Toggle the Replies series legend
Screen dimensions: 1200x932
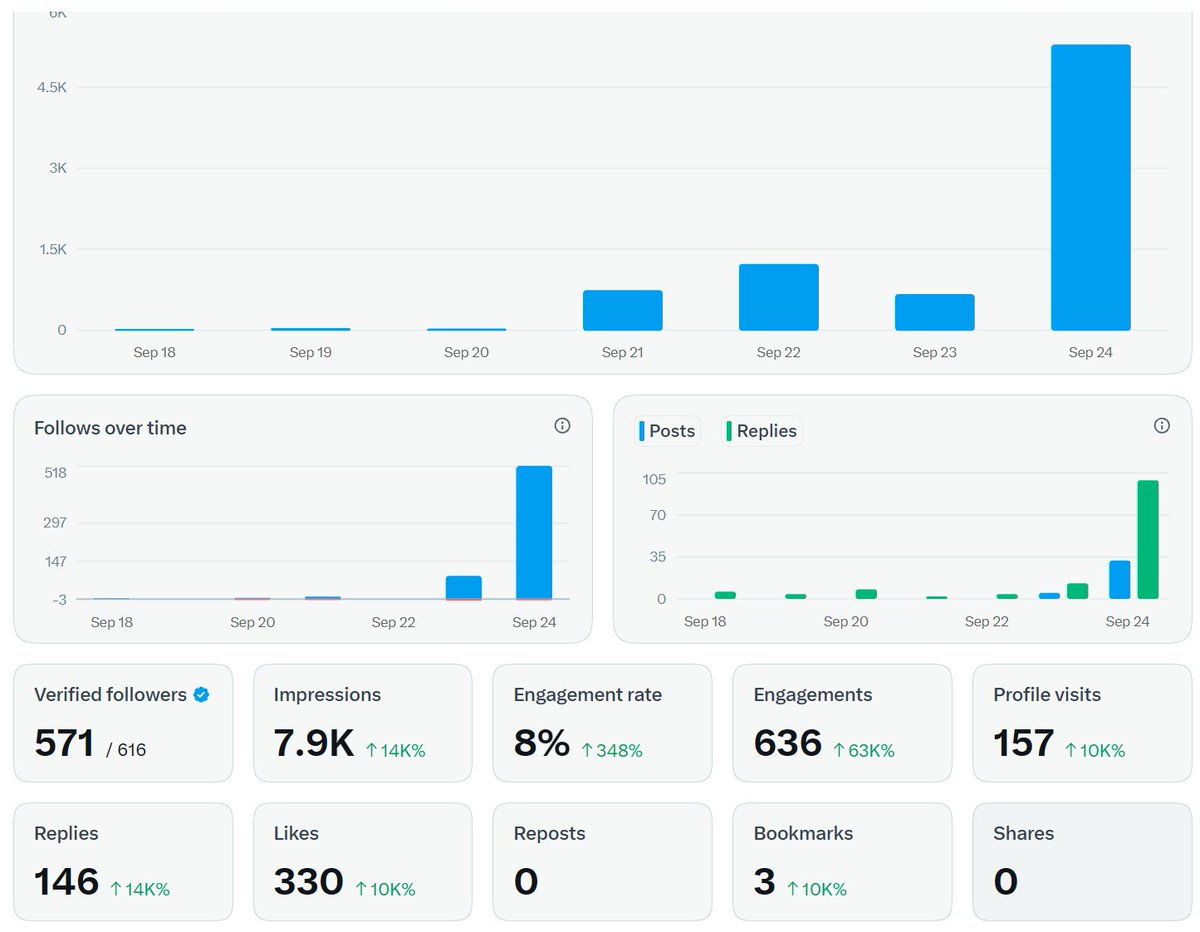pos(762,431)
